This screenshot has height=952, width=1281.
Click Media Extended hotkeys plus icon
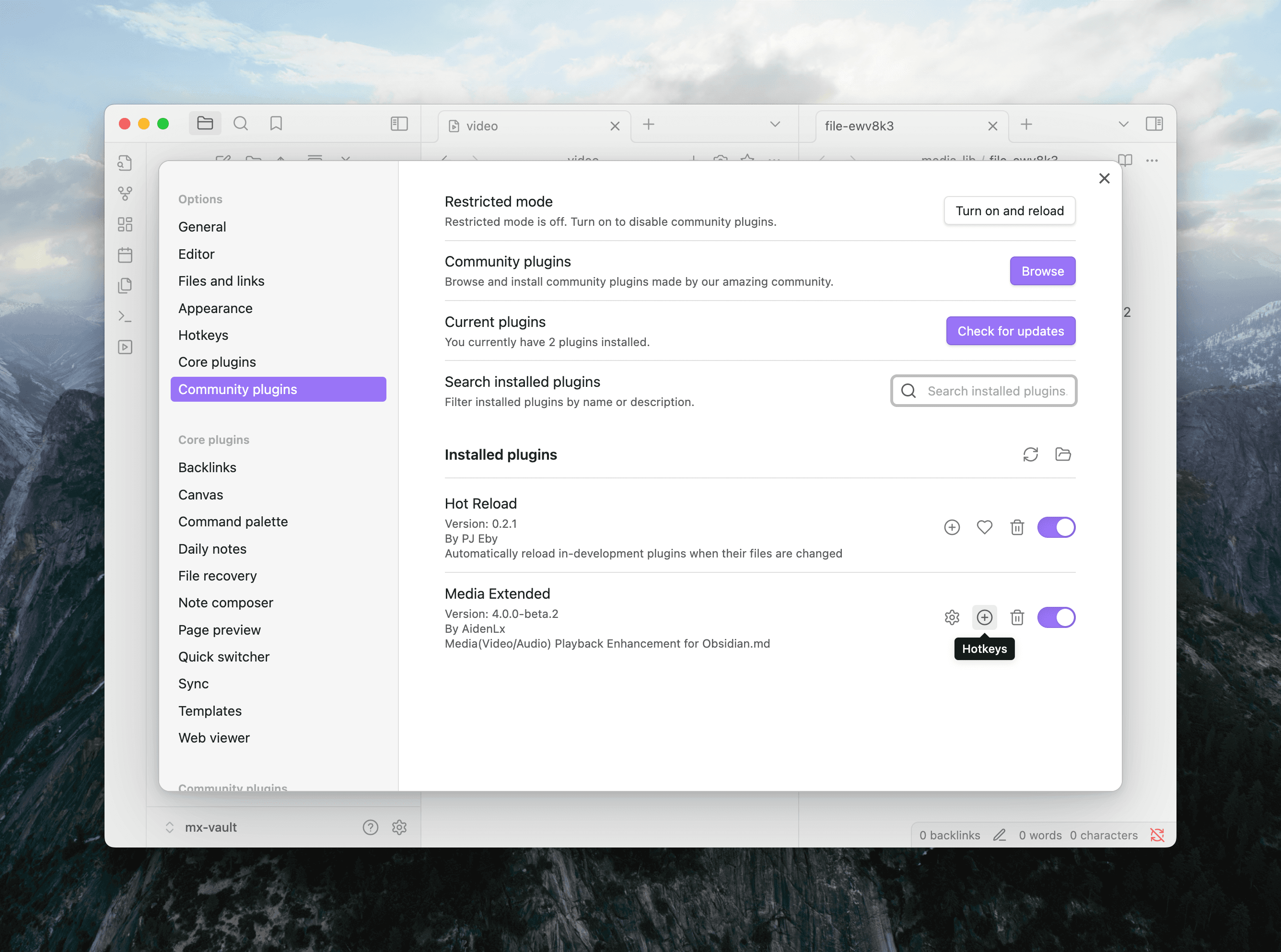(984, 617)
